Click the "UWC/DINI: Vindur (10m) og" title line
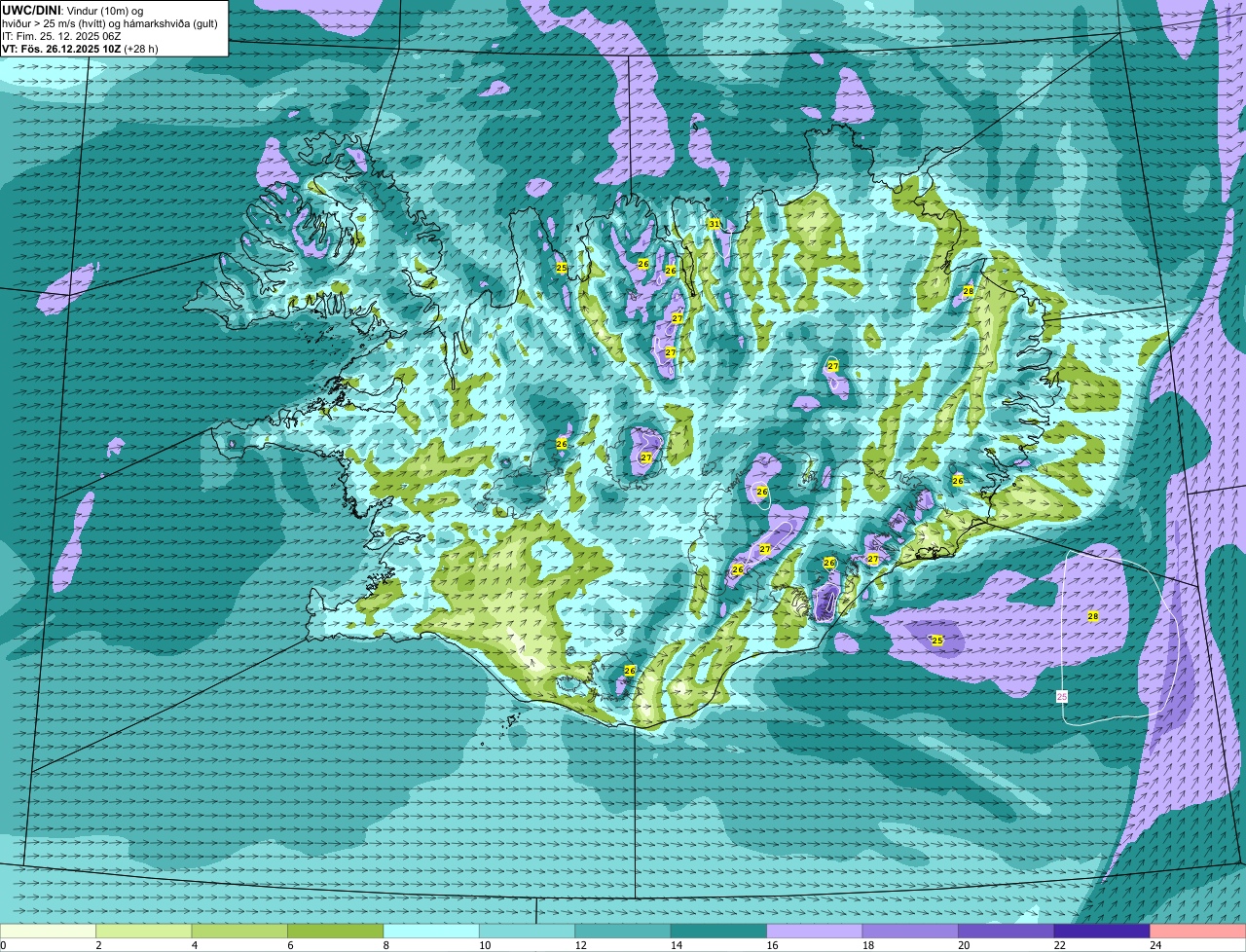This screenshot has width=1246, height=952. [72, 10]
